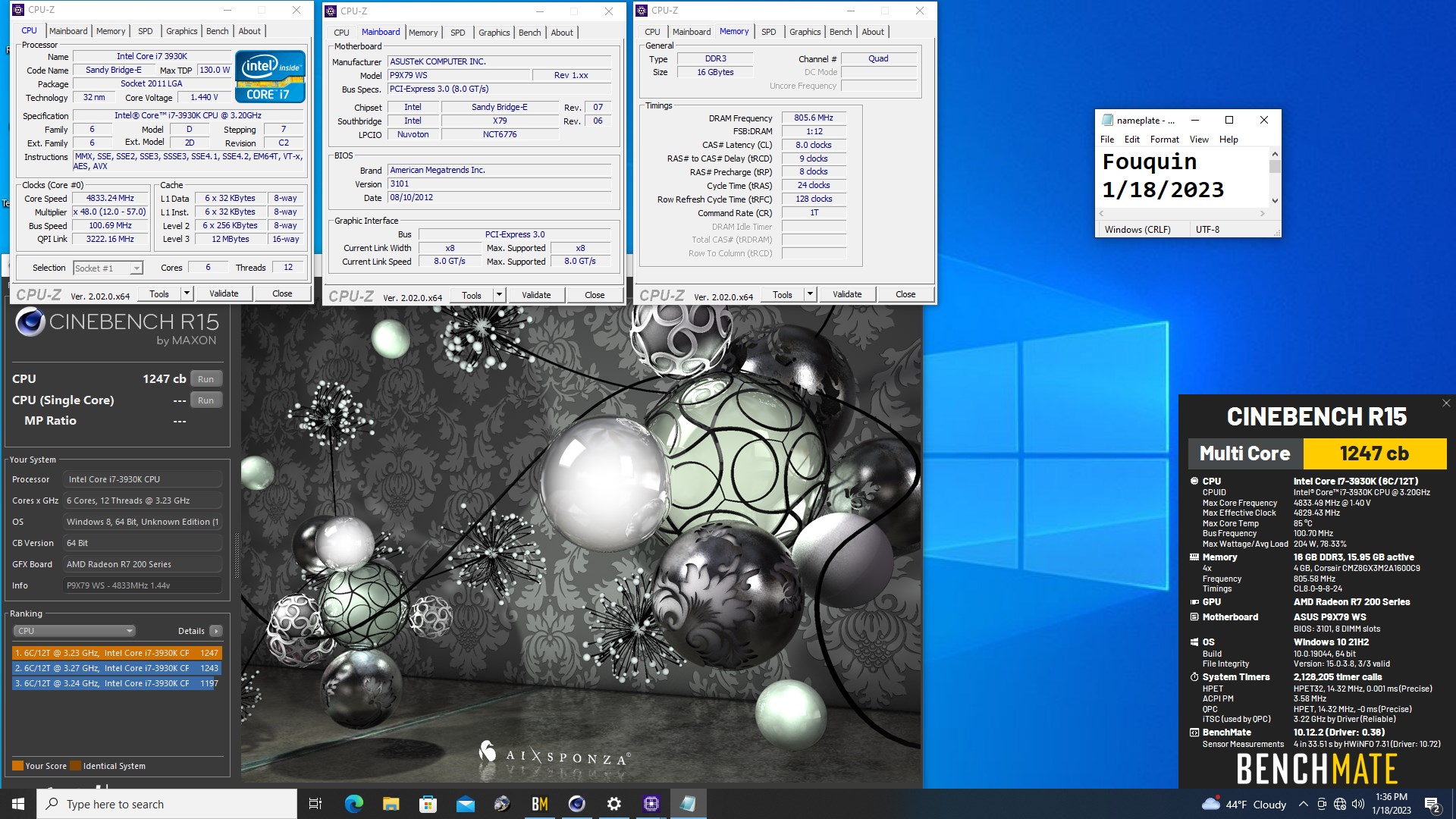Viewport: 1456px width, 819px height.
Task: Show hidden system tray icons
Action: [1303, 804]
